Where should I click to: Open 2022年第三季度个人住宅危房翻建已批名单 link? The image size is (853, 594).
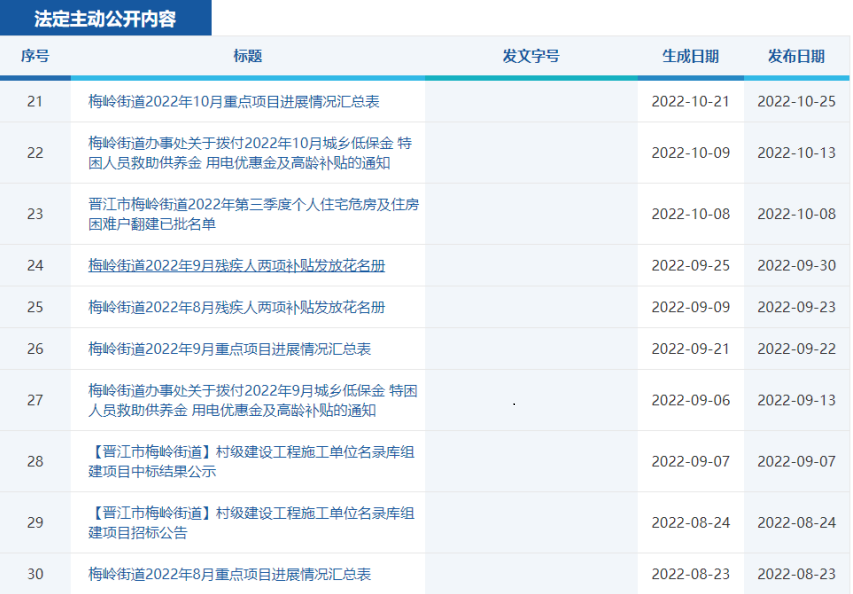coord(253,214)
